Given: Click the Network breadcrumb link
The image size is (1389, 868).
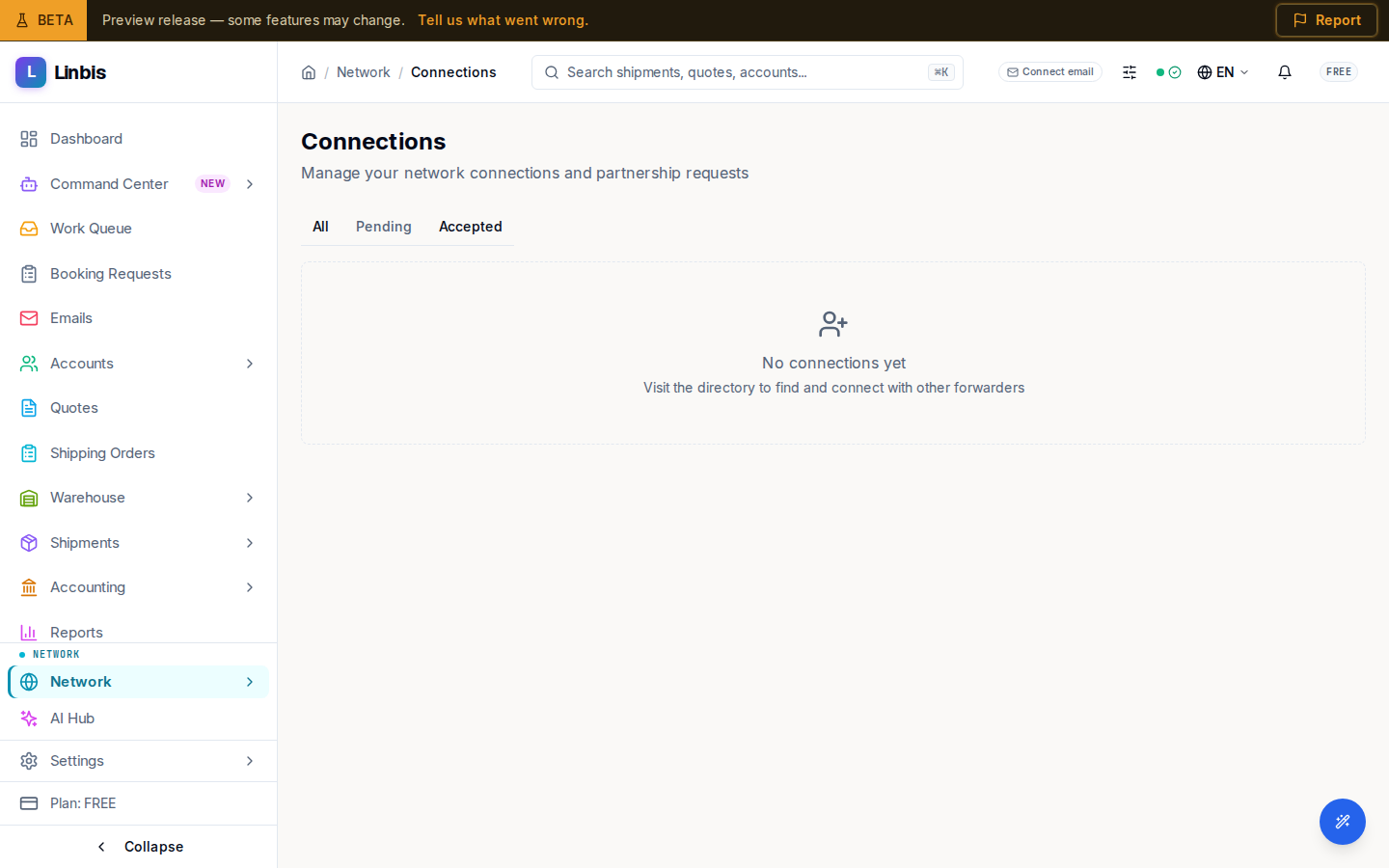Looking at the screenshot, I should point(364,72).
